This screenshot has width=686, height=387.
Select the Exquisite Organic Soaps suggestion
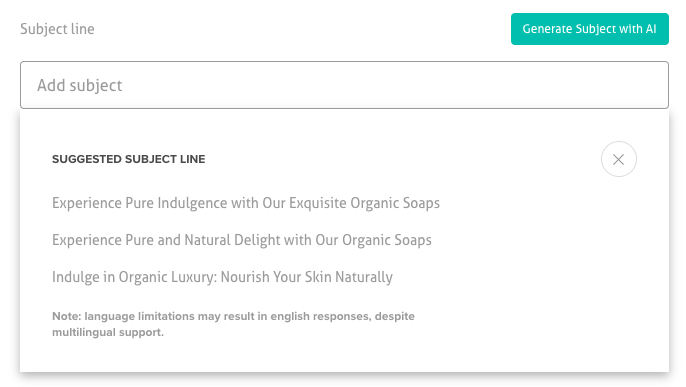point(246,203)
